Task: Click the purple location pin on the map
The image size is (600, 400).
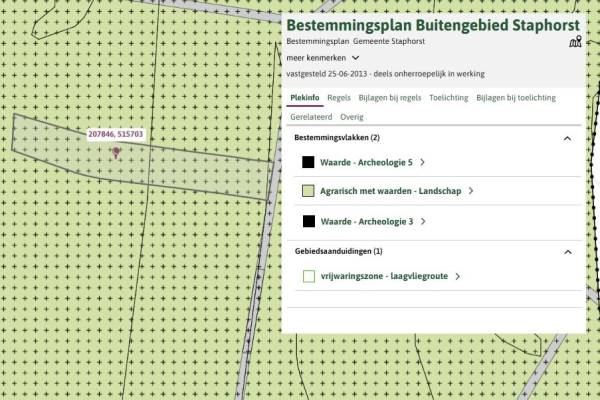Action: [116, 152]
